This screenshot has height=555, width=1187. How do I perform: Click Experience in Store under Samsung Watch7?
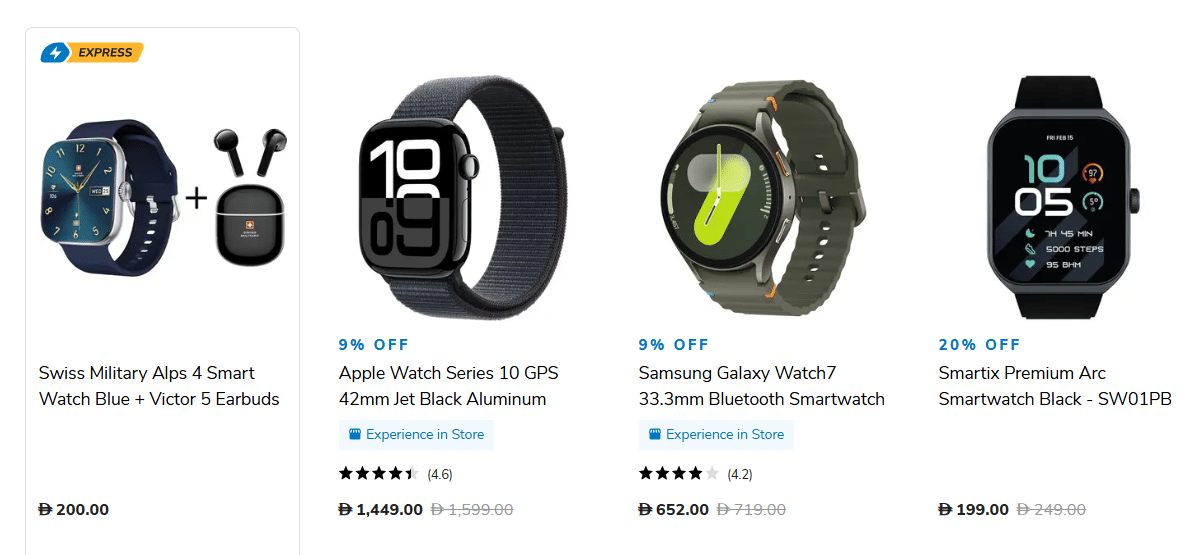[x=716, y=435]
